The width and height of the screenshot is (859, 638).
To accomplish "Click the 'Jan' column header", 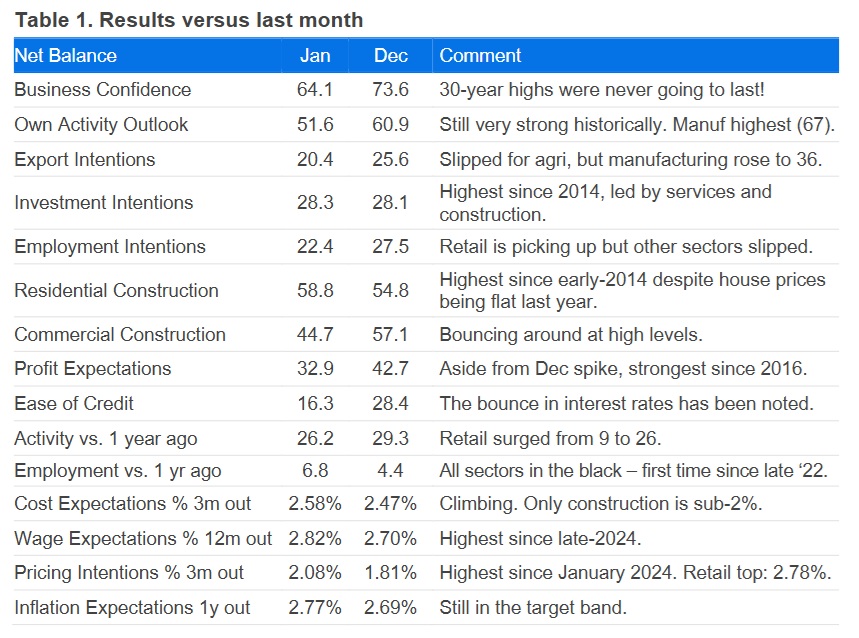I will tap(315, 56).
